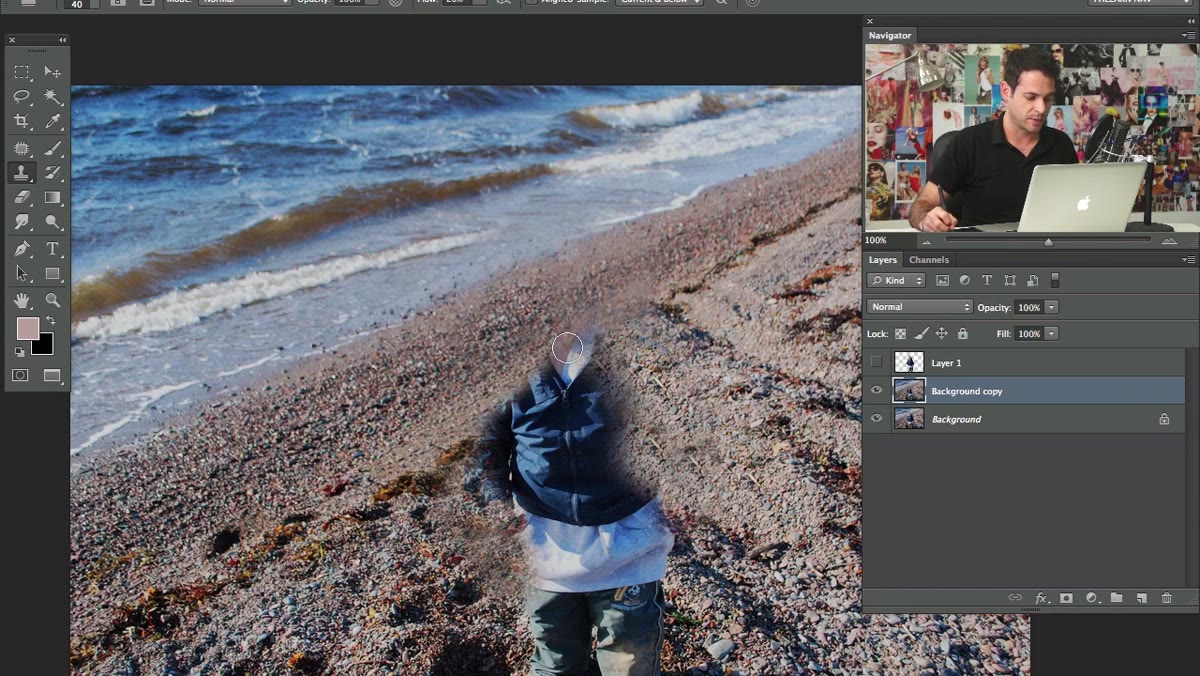Select the Crop tool
Image resolution: width=1200 pixels, height=676 pixels.
click(22, 121)
